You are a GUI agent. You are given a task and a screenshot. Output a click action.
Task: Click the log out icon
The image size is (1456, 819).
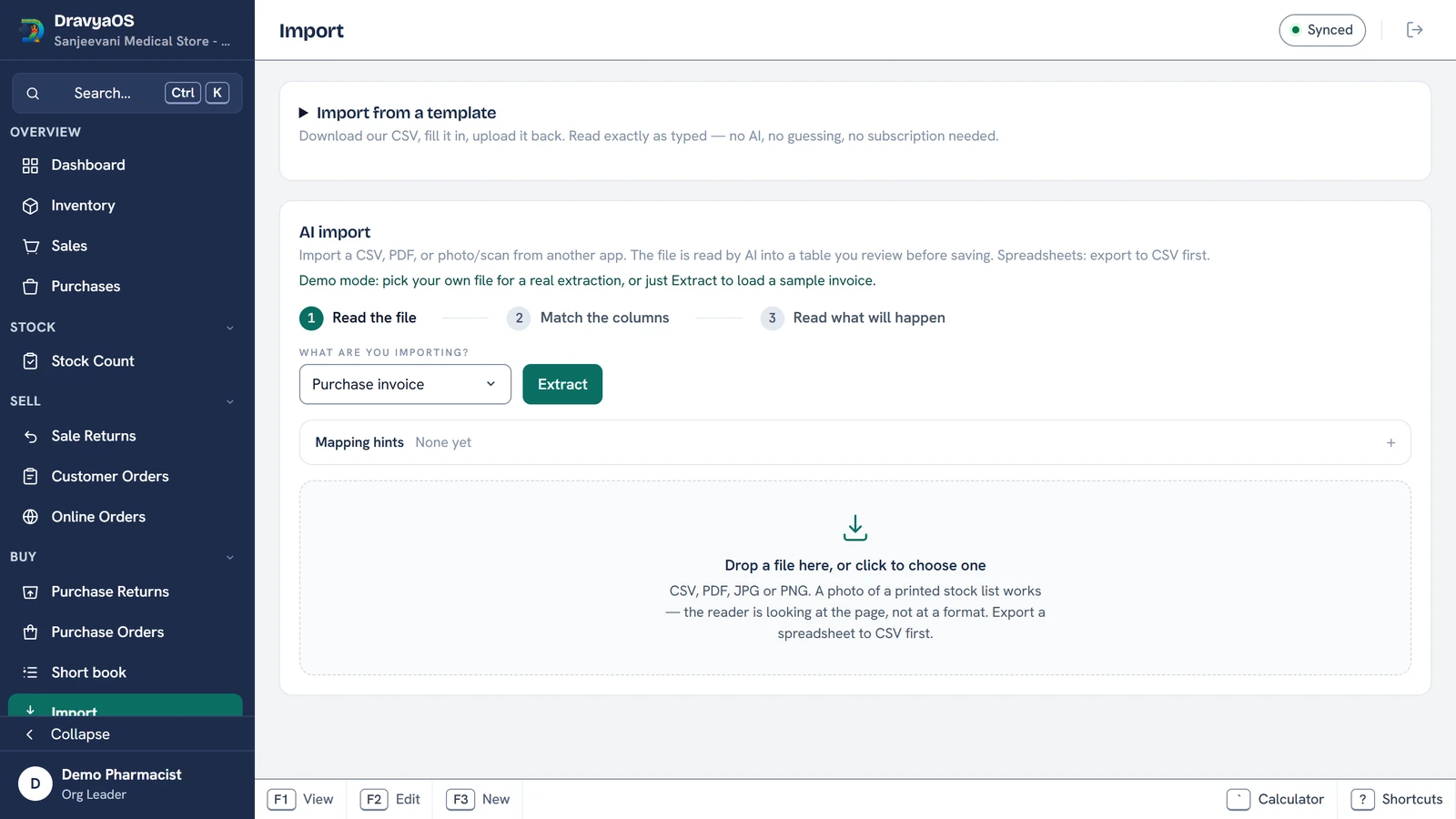click(x=1414, y=30)
